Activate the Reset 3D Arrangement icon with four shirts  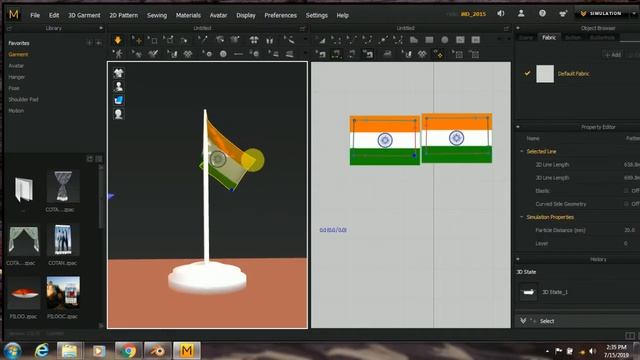coord(254,40)
